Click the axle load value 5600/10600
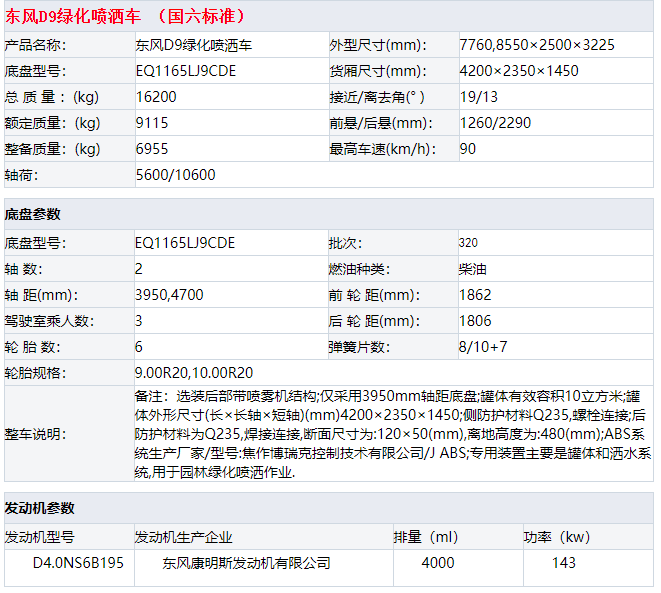Image resolution: width=661 pixels, height=593 pixels. pos(175,175)
